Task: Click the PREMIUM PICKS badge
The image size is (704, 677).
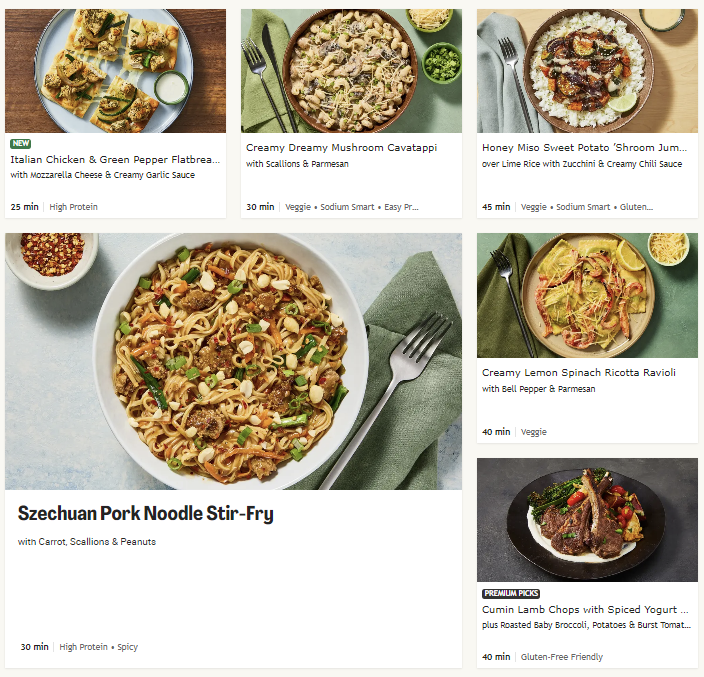Action: [511, 594]
